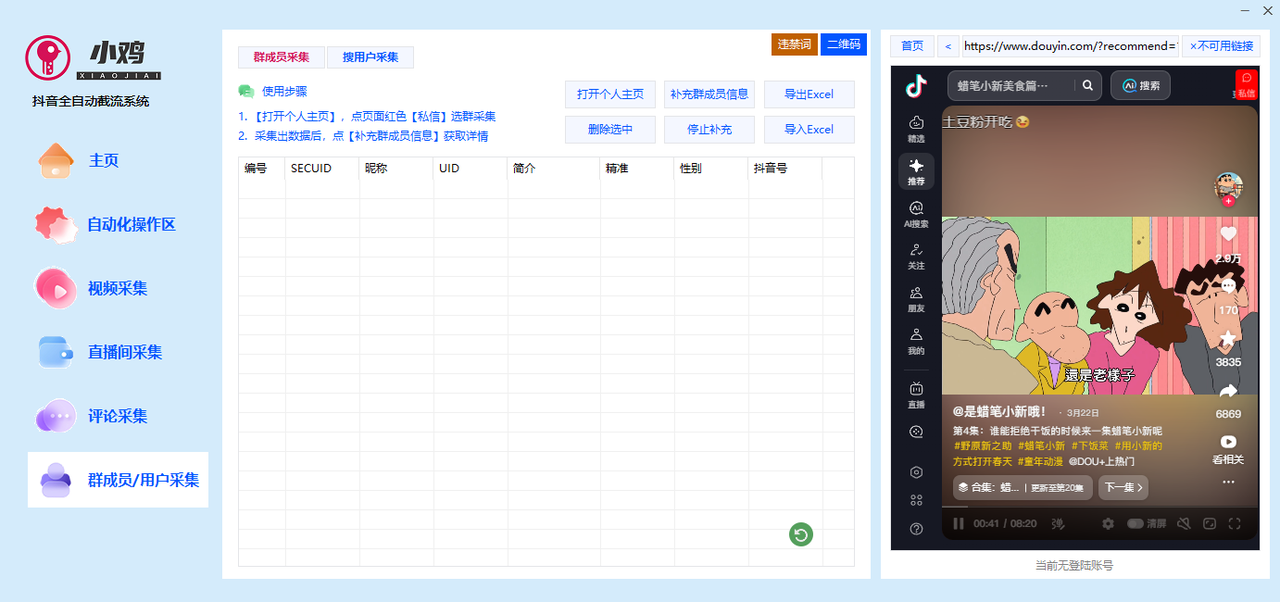Image resolution: width=1280 pixels, height=602 pixels.
Task: Pause the playing video
Action: (958, 523)
